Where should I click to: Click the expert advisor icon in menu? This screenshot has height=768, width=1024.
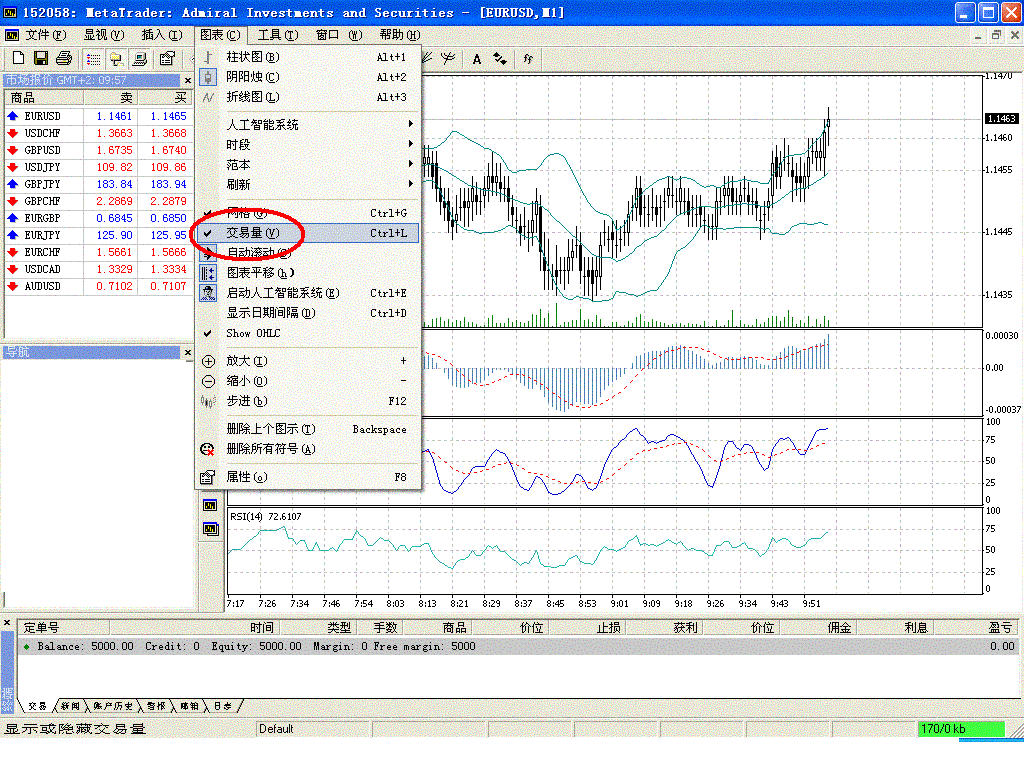click(x=208, y=293)
